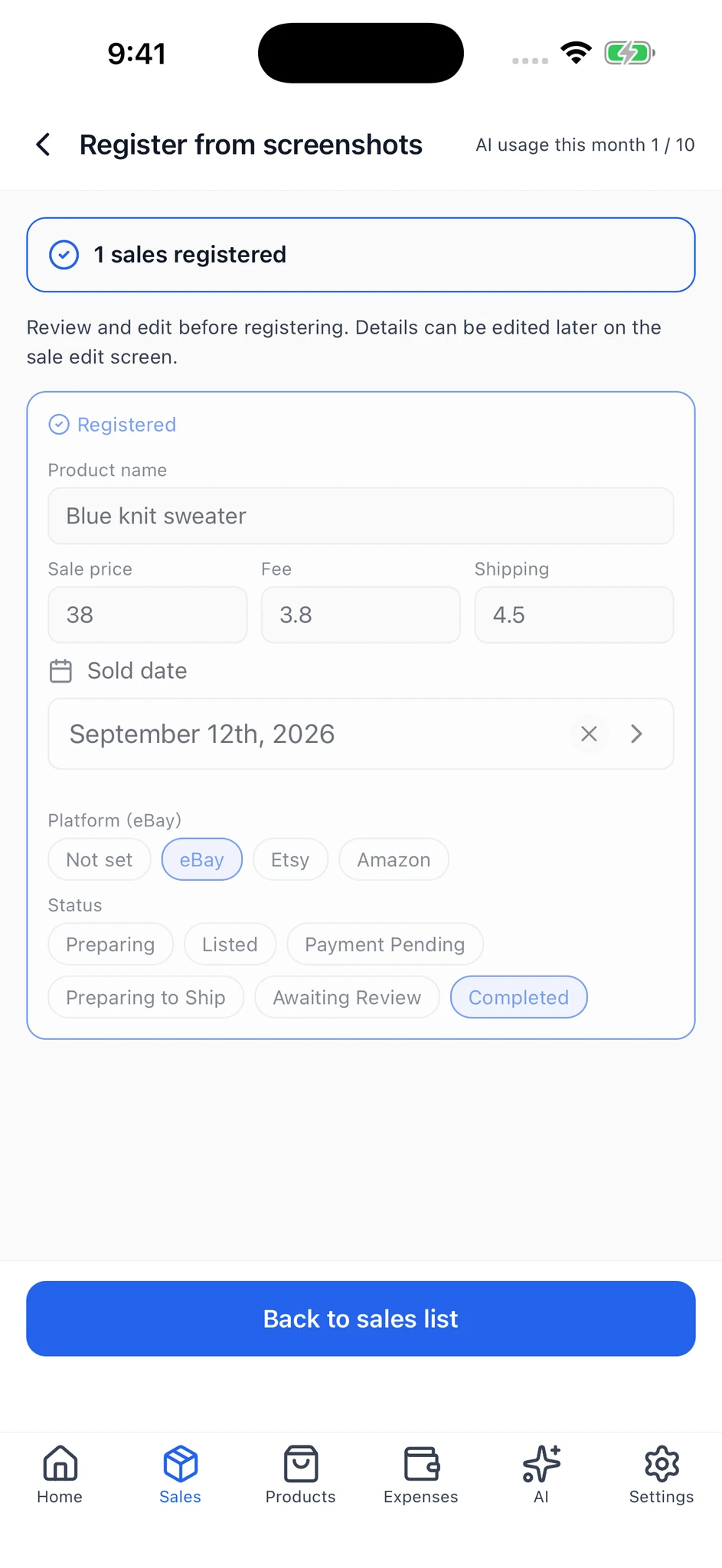Image resolution: width=722 pixels, height=1568 pixels.
Task: Open the September 12th, 2026 date field
Action: 361,734
